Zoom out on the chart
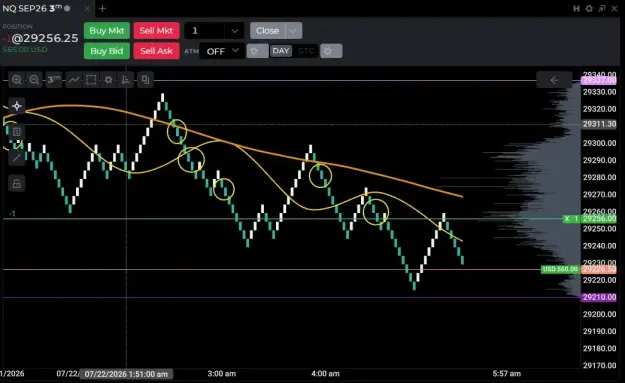This screenshot has height=383, width=625. pos(34,80)
